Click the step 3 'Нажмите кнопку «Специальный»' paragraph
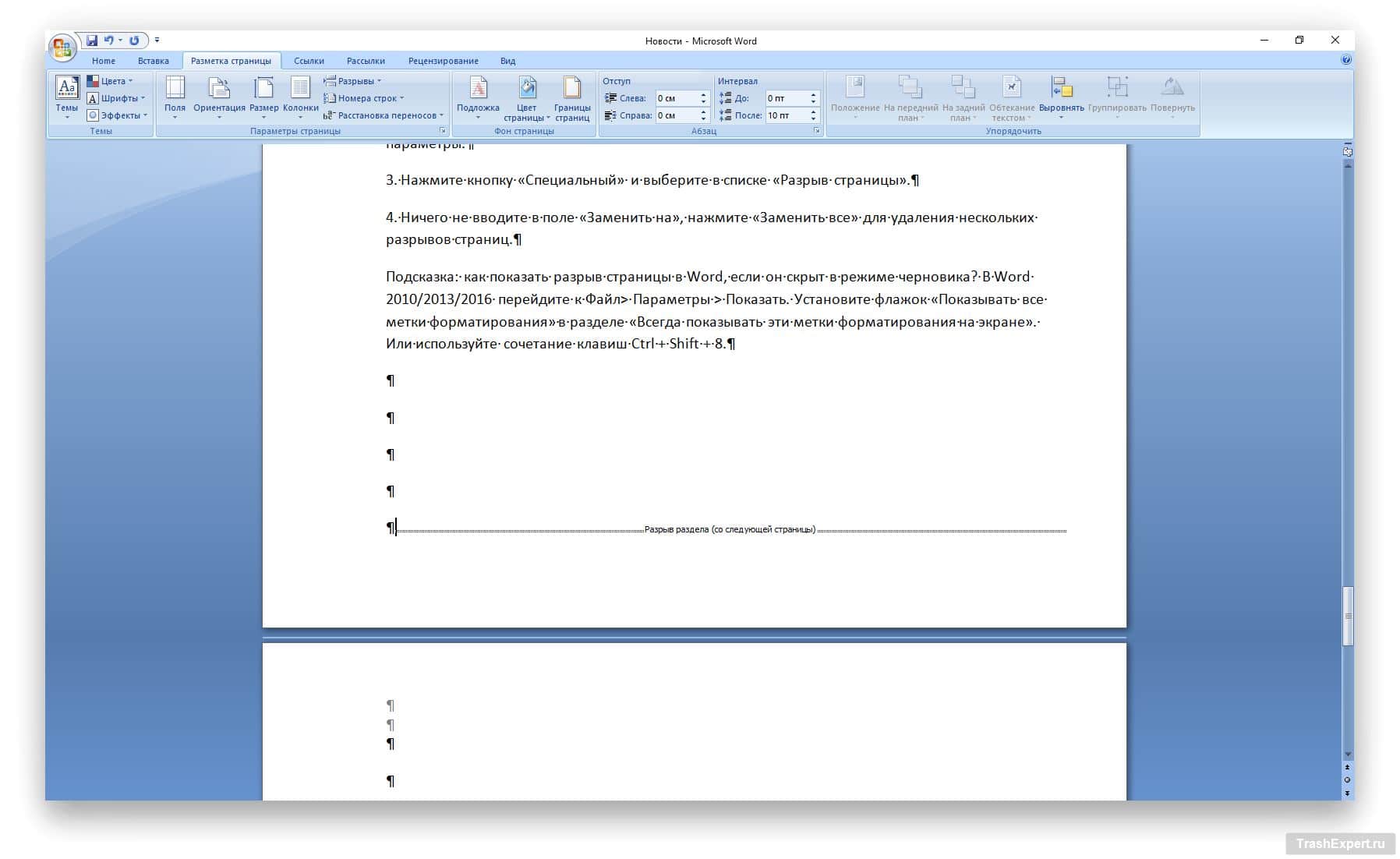The image size is (1400, 859). click(x=652, y=180)
